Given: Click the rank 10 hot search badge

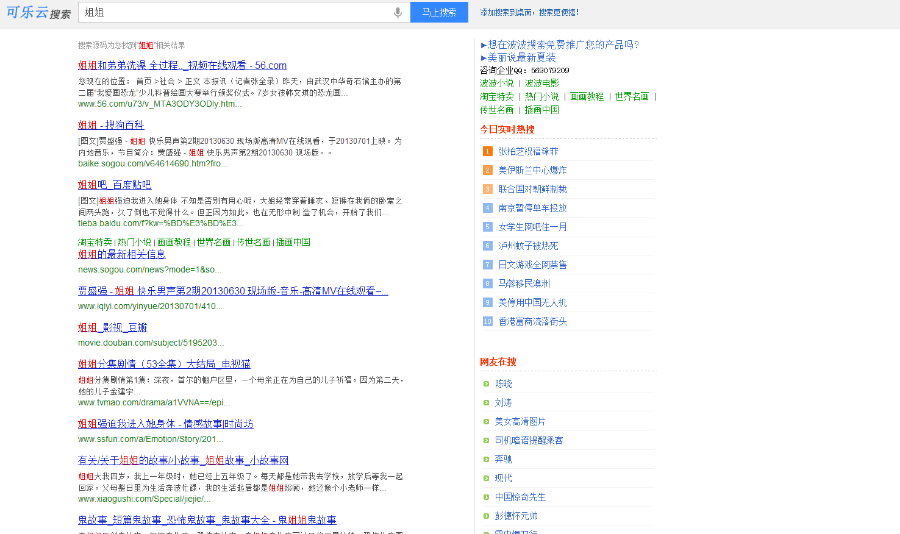Looking at the screenshot, I should coord(487,321).
